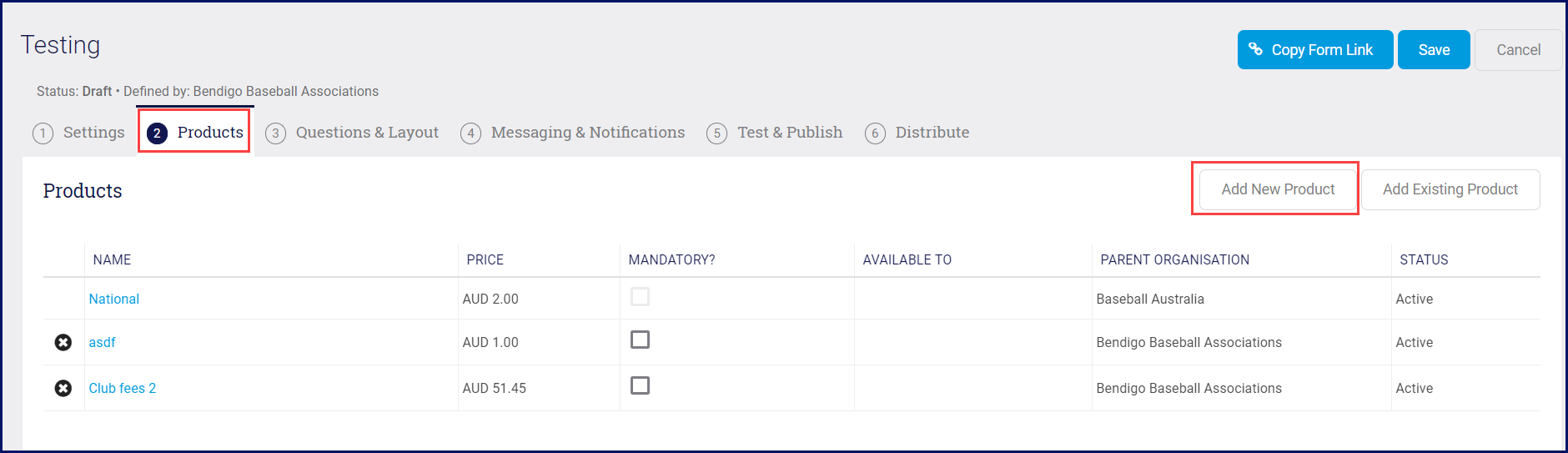Toggle the Mandatory checkbox for asdf
This screenshot has height=453, width=1568.
(640, 340)
